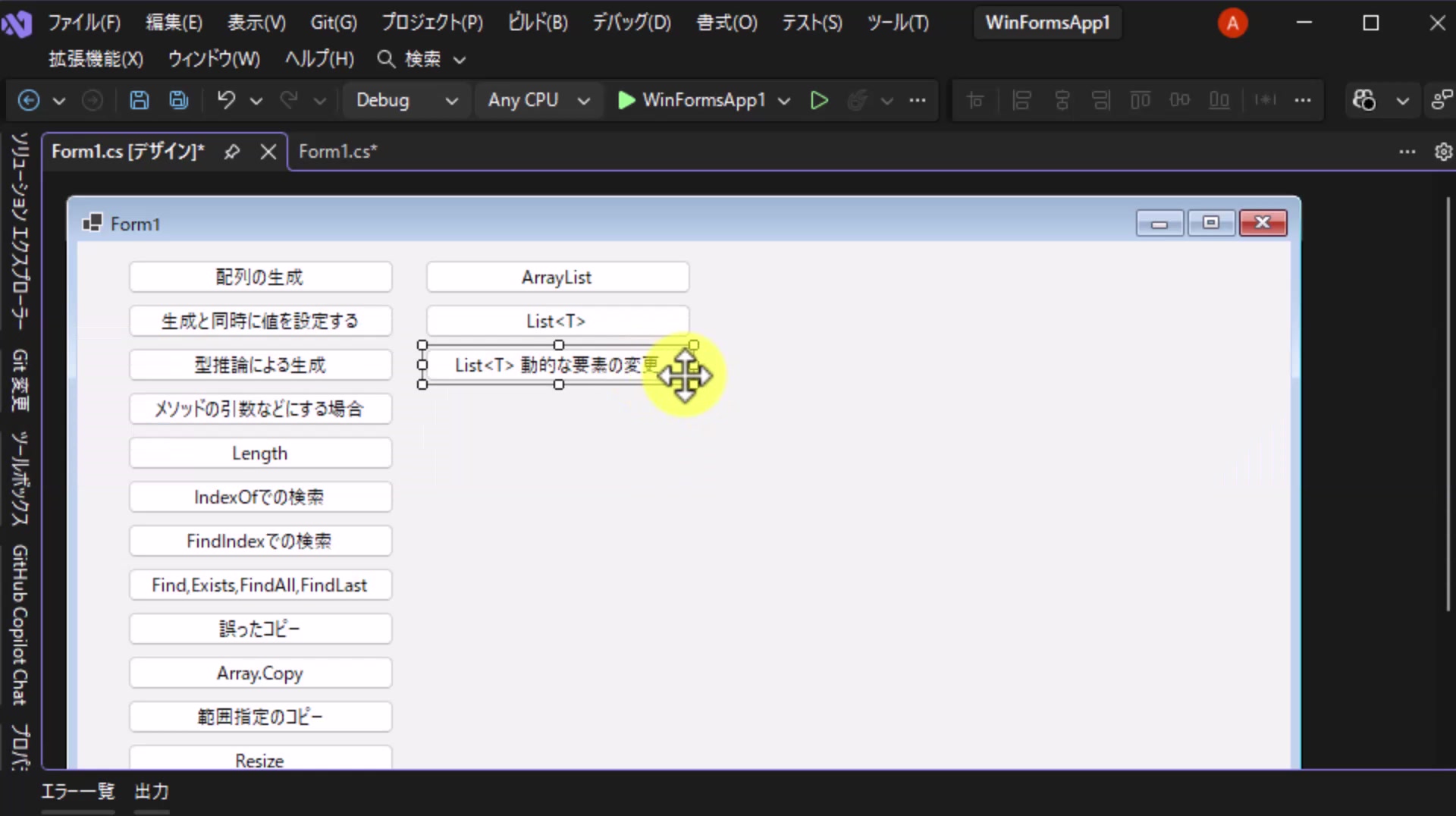Expand the WinFormsApp1 startup target dropdown arrow

coord(784,100)
